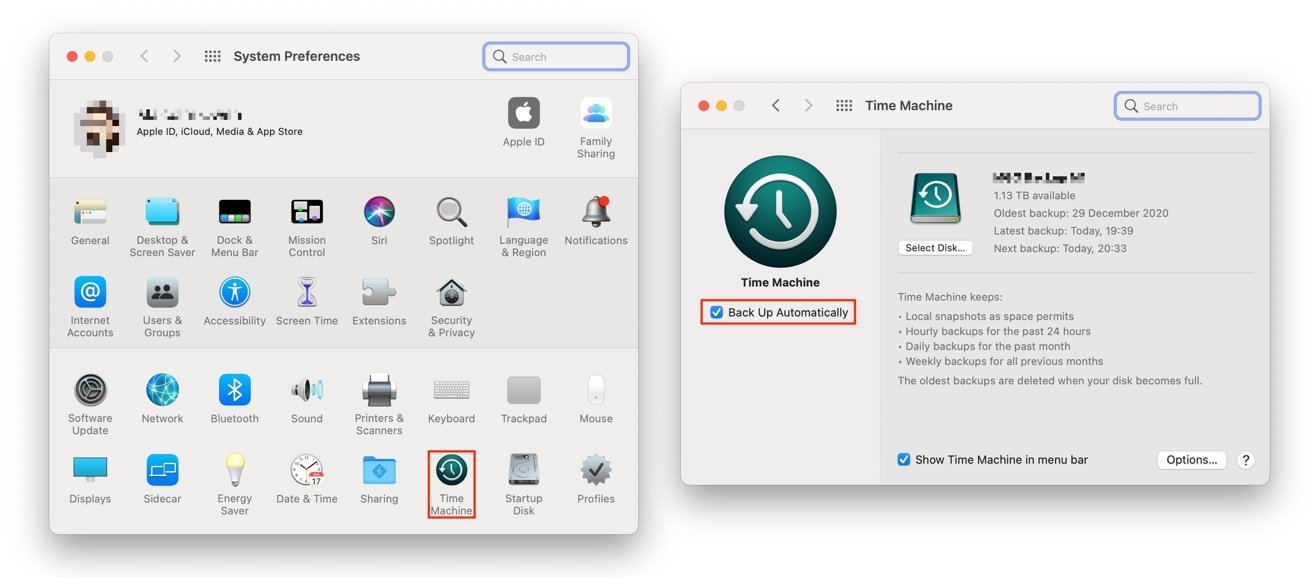The width and height of the screenshot is (1312, 577).
Task: Click '1.13 TB available' text
Action: 1035,196
